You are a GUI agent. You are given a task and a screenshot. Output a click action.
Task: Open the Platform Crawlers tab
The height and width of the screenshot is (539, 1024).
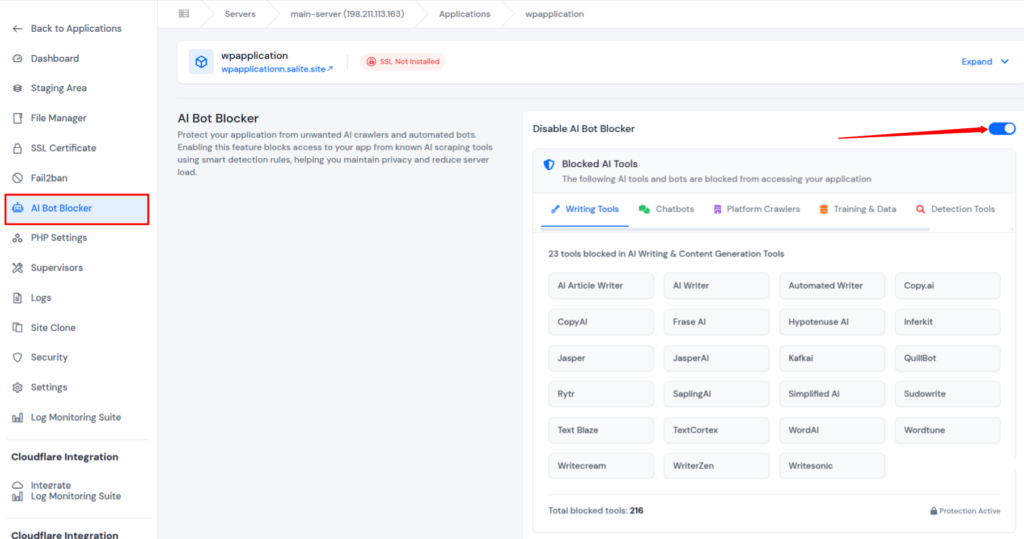click(756, 209)
